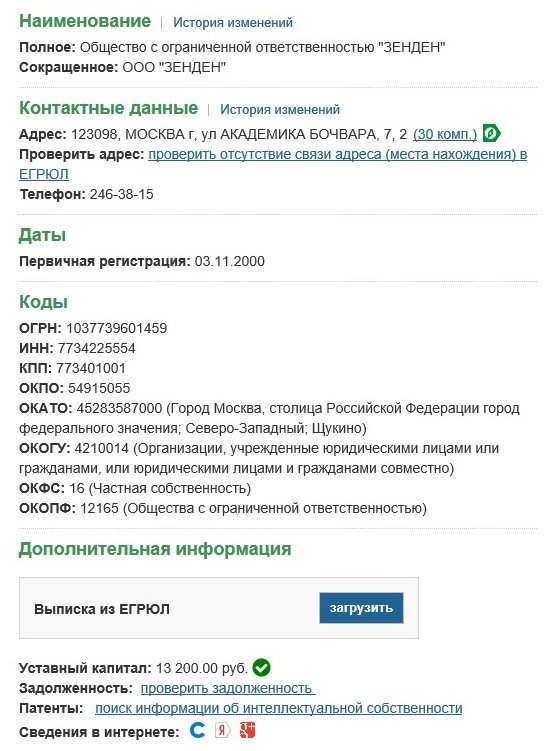Open name change history link
553x751 pixels.
(x=233, y=23)
